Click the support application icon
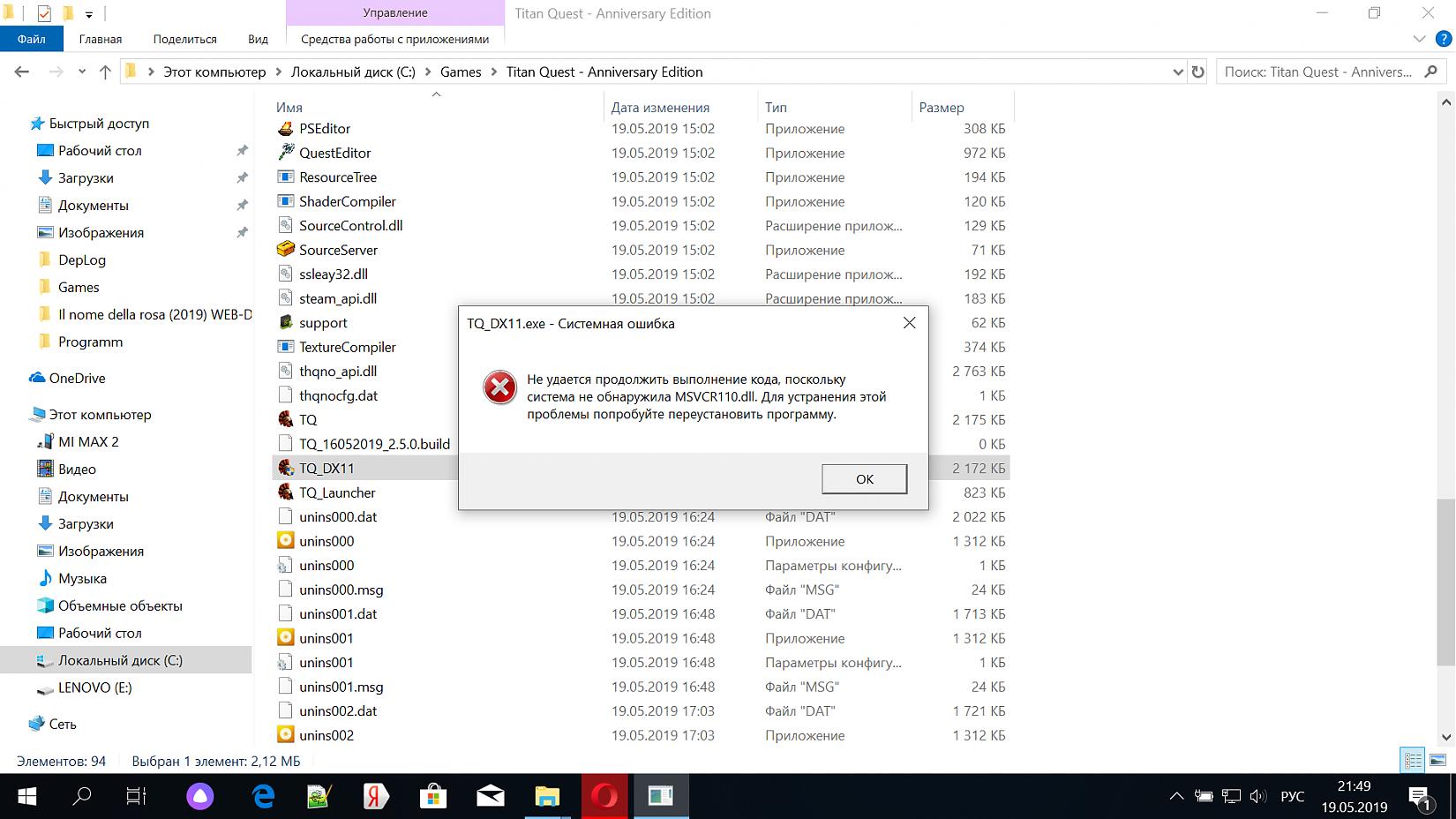The width and height of the screenshot is (1456, 819). click(285, 323)
